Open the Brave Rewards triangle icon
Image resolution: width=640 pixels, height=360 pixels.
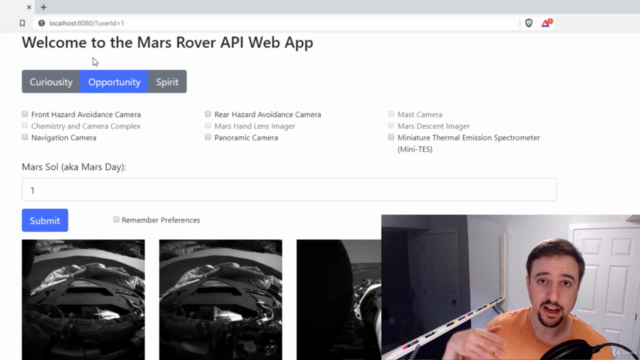click(x=546, y=23)
